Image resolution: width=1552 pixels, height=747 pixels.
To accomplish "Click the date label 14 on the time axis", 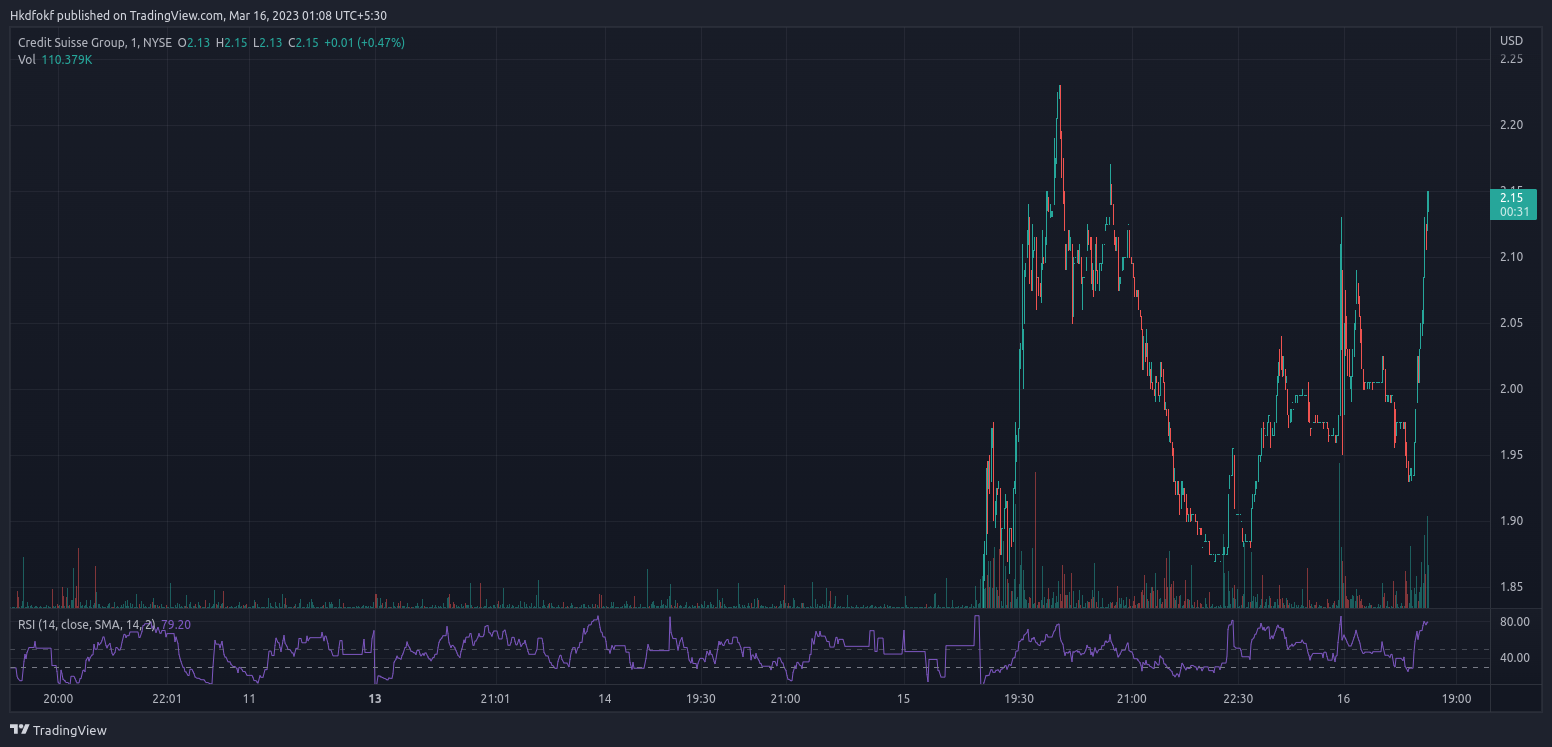I will pos(604,699).
